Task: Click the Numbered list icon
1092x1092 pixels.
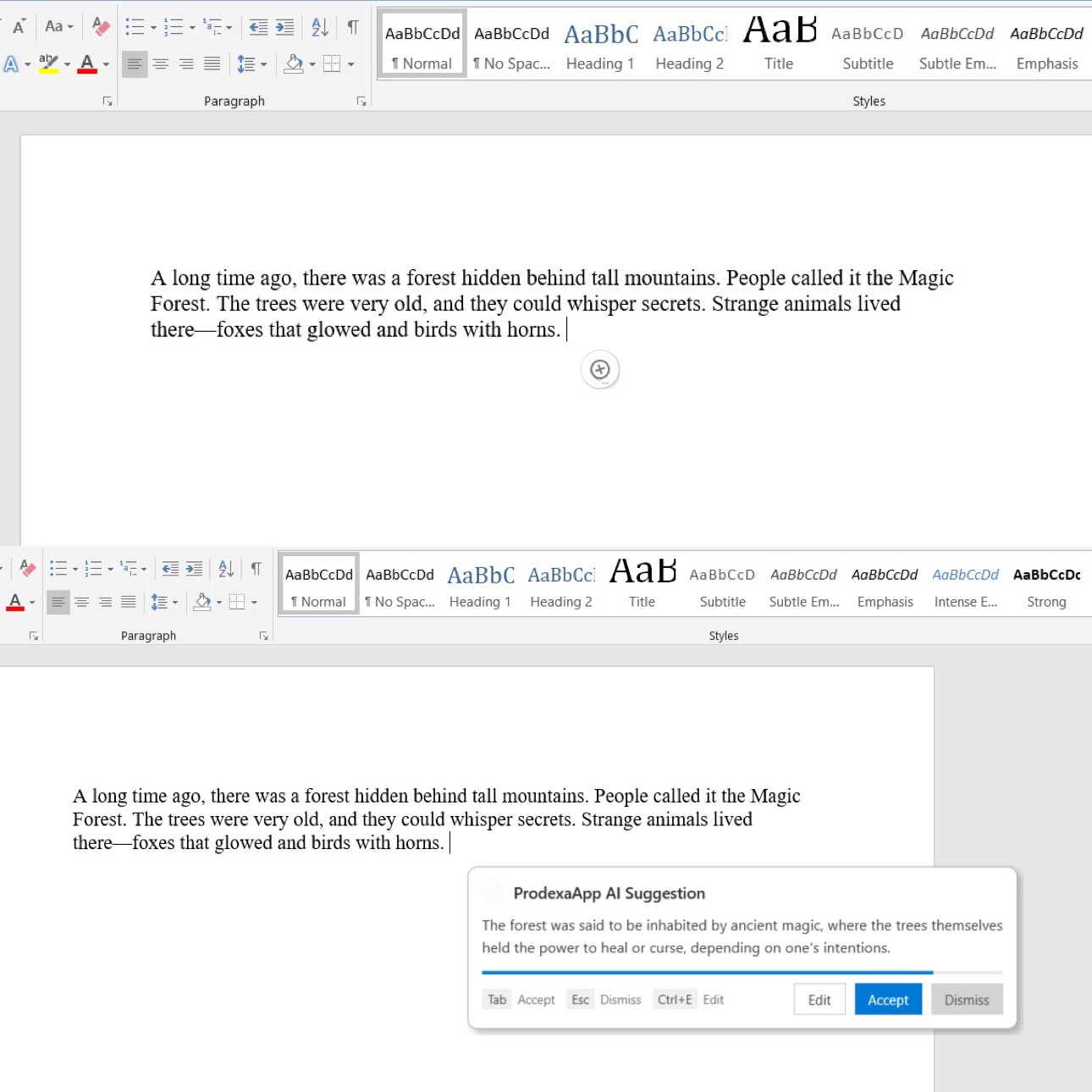Action: [173, 26]
